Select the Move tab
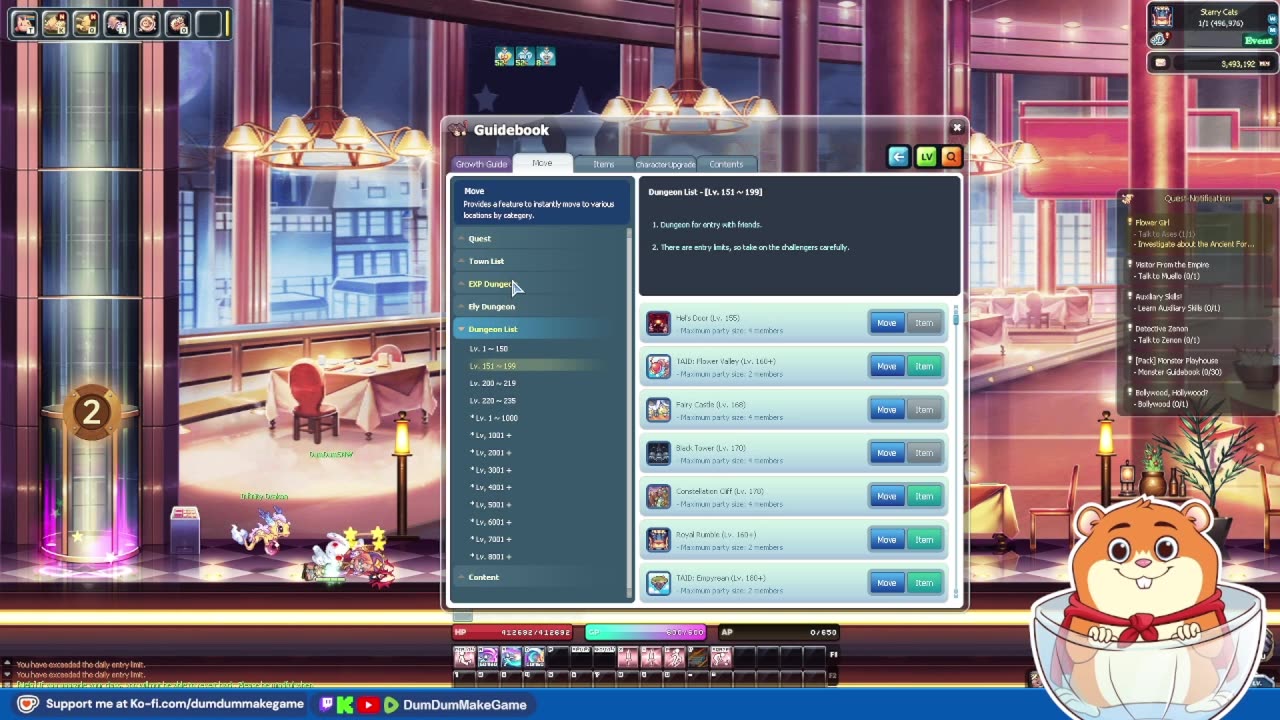Image resolution: width=1280 pixels, height=720 pixels. [x=542, y=163]
